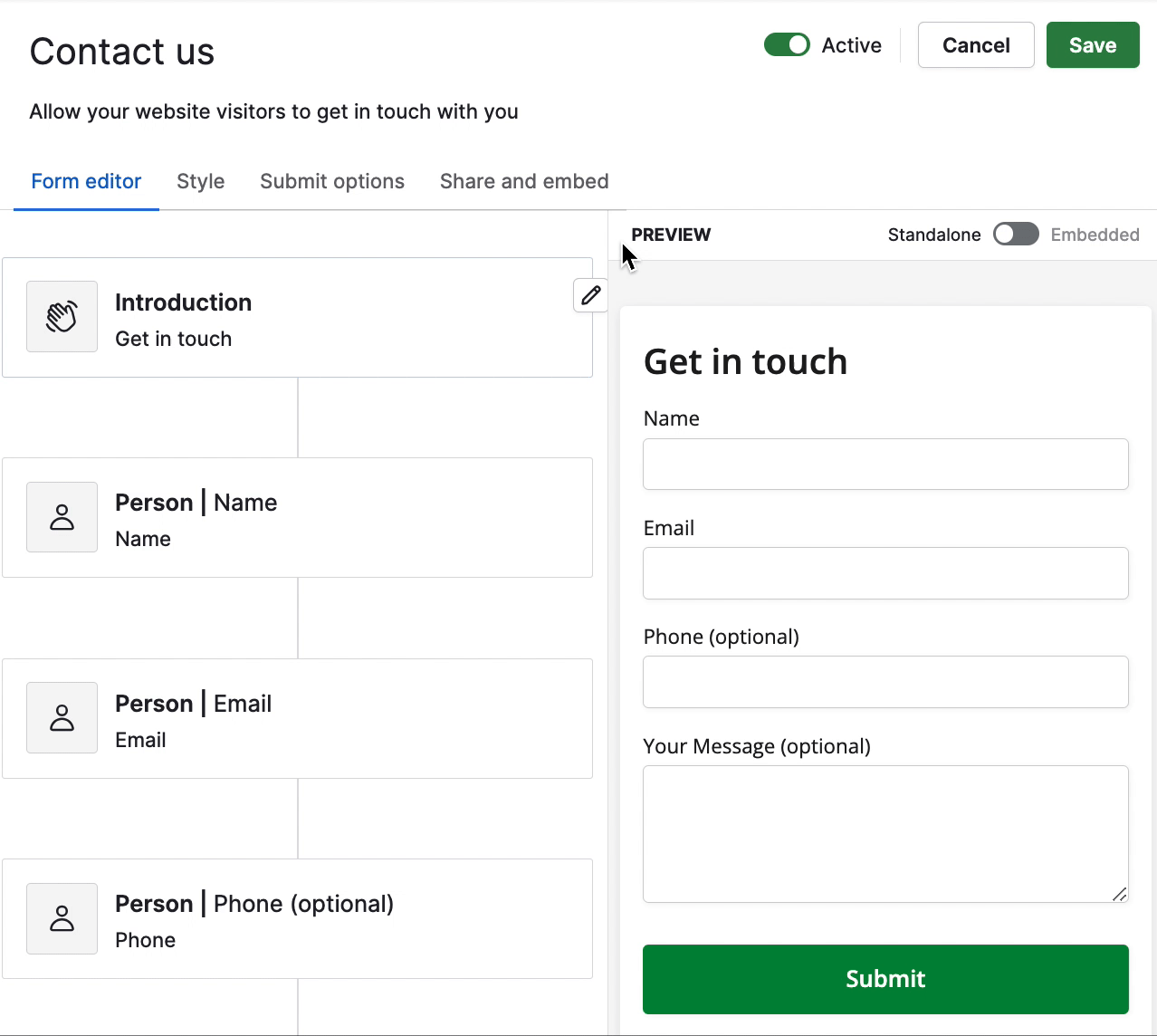Switch preview to Embedded mode
The width and height of the screenshot is (1157, 1036).
tap(1016, 234)
